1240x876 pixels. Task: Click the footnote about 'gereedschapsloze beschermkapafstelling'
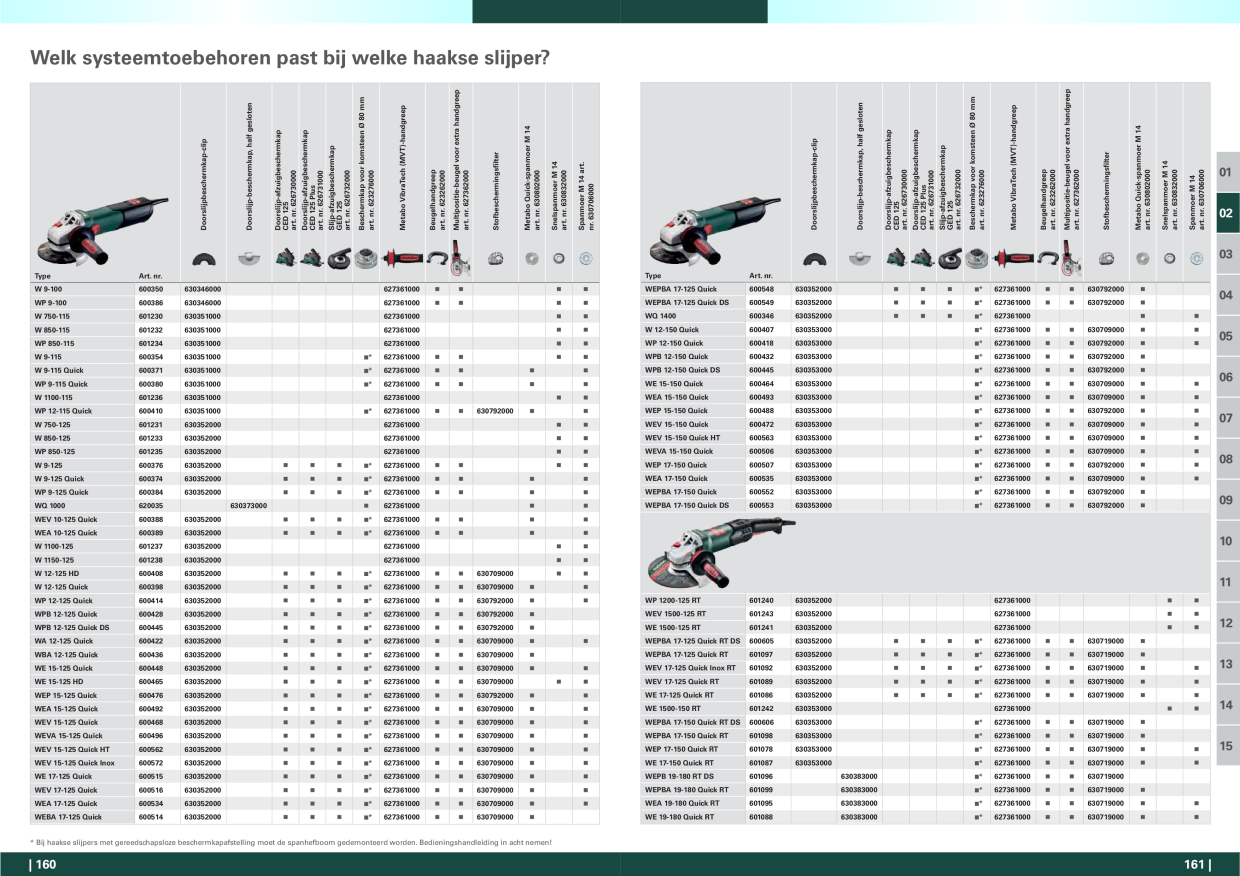(291, 842)
